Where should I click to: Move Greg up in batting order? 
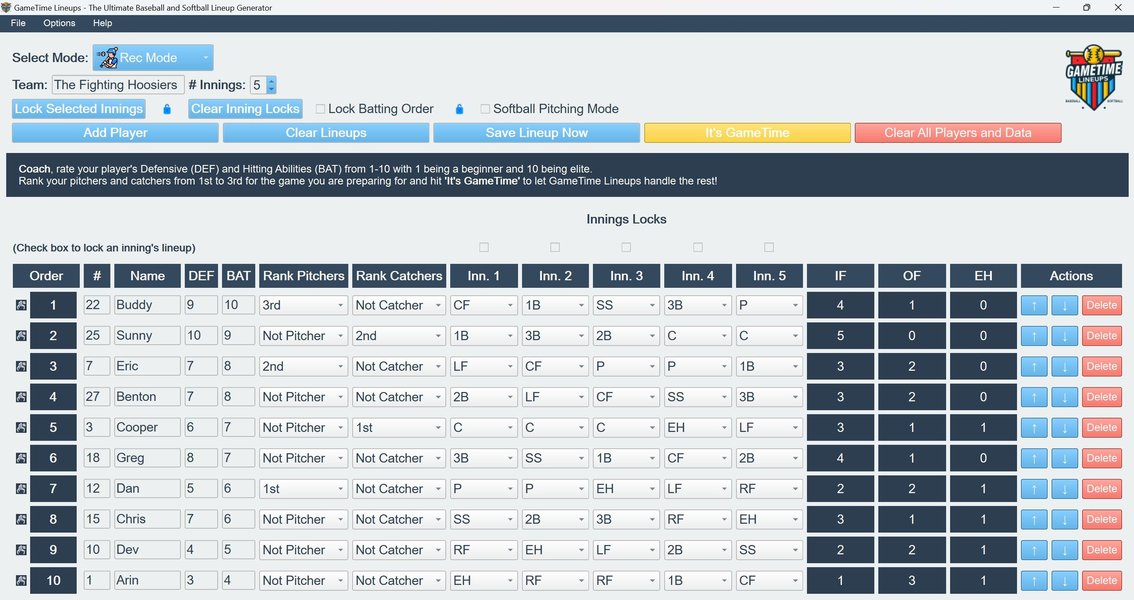(x=1034, y=458)
